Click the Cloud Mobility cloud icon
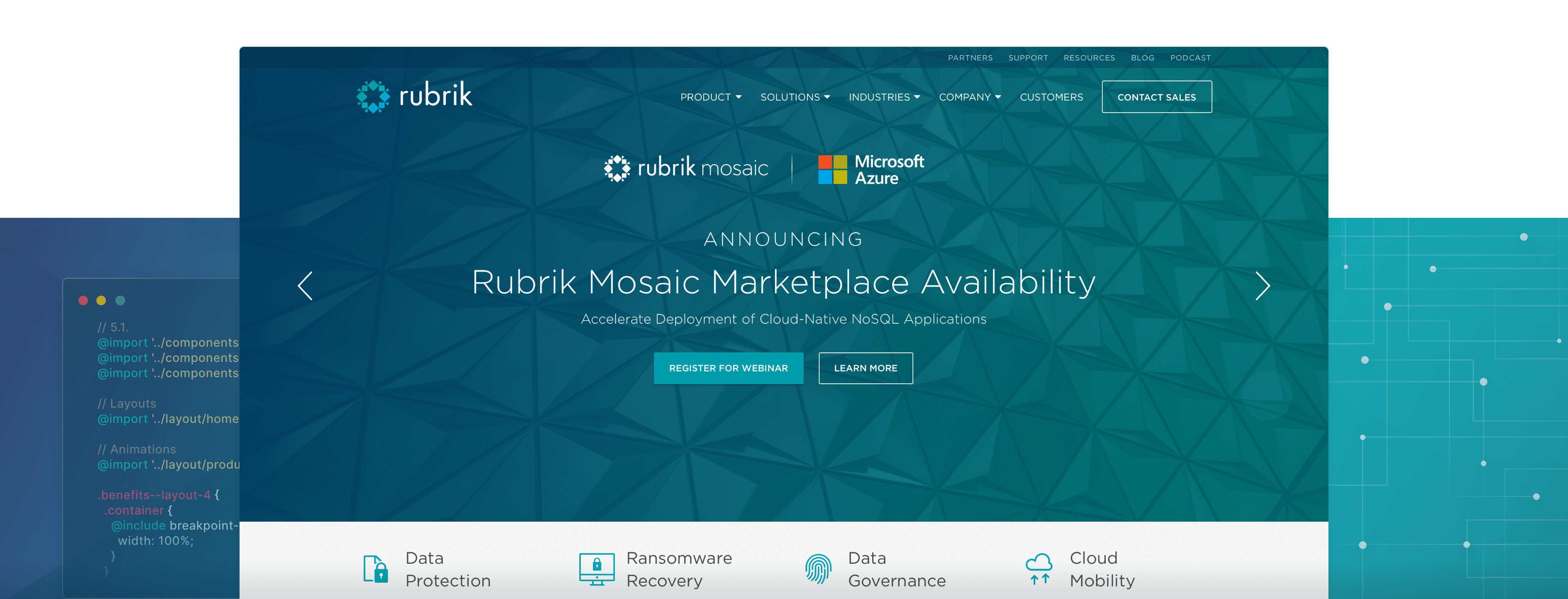 pyautogui.click(x=1039, y=569)
